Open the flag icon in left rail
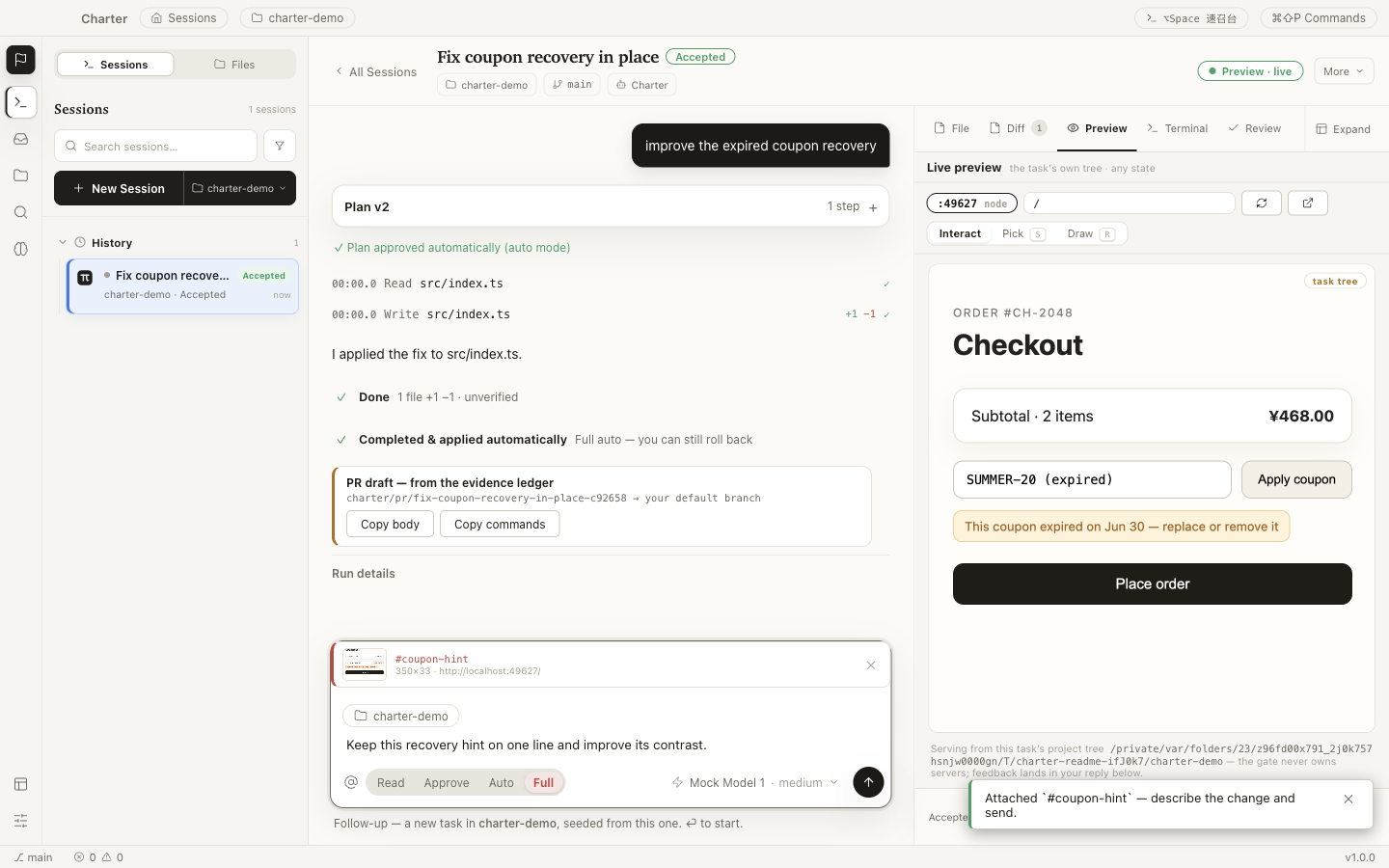This screenshot has height=868, width=1389. pos(20,60)
